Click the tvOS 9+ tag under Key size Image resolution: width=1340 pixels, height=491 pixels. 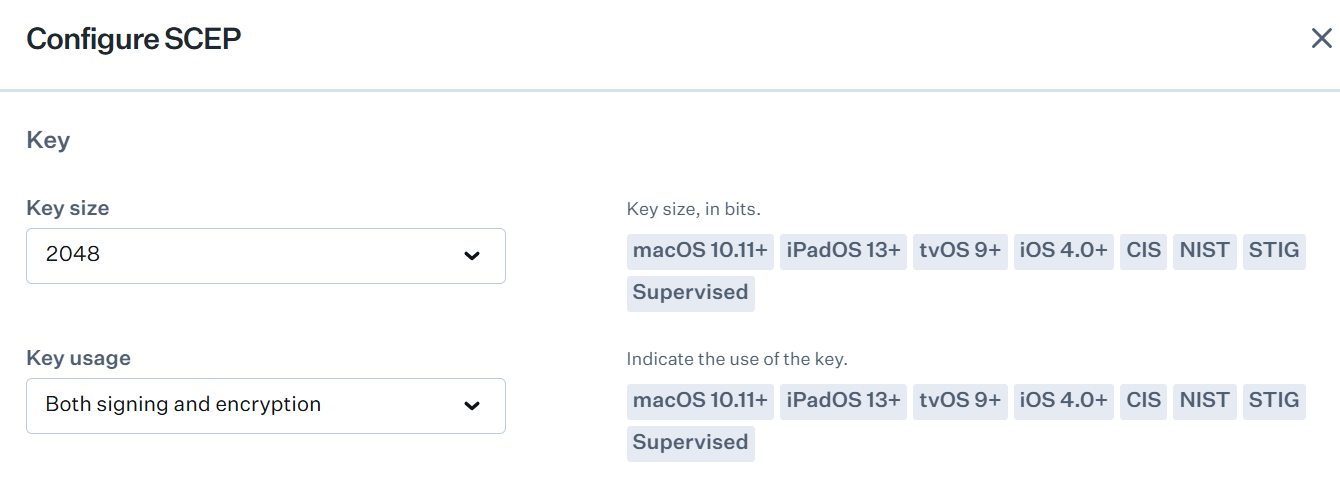coord(960,251)
